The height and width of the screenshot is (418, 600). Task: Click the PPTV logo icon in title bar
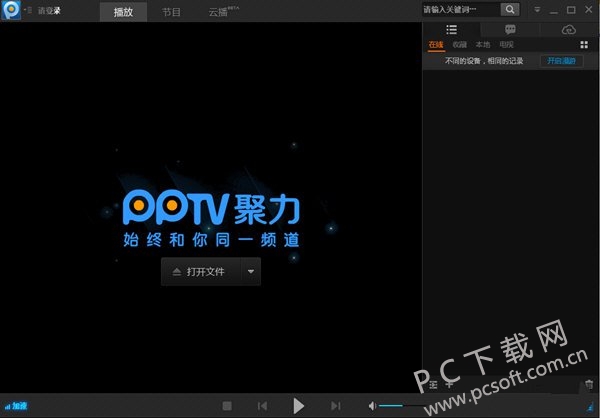11,10
